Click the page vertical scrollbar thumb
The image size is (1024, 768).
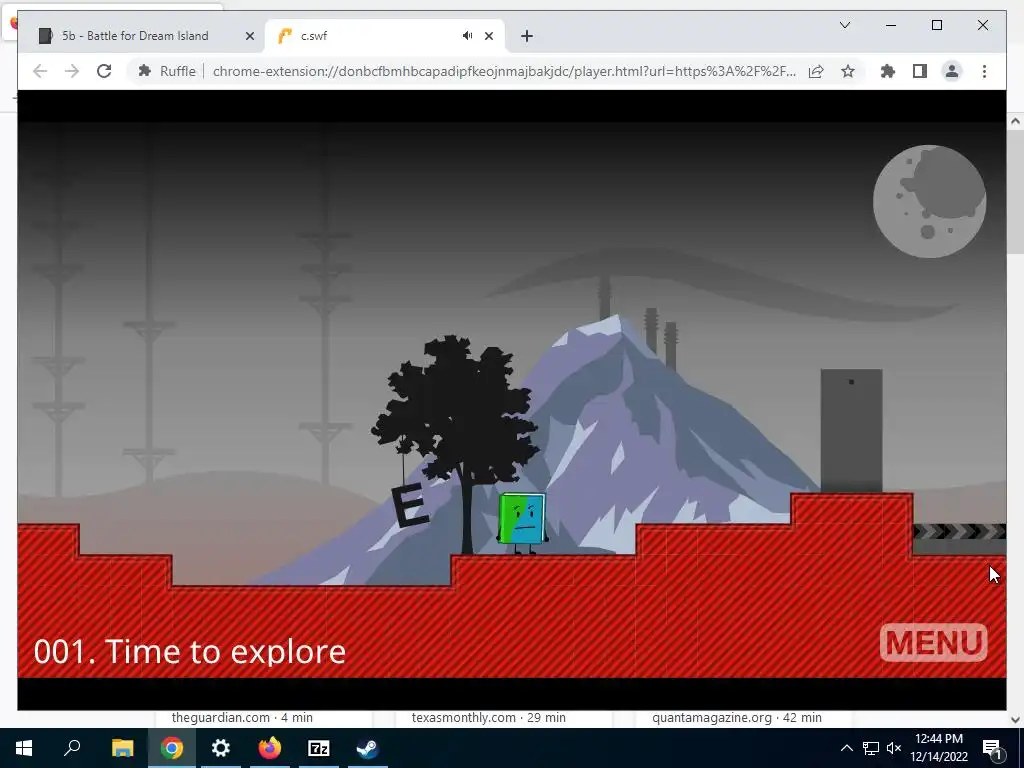click(x=1015, y=191)
